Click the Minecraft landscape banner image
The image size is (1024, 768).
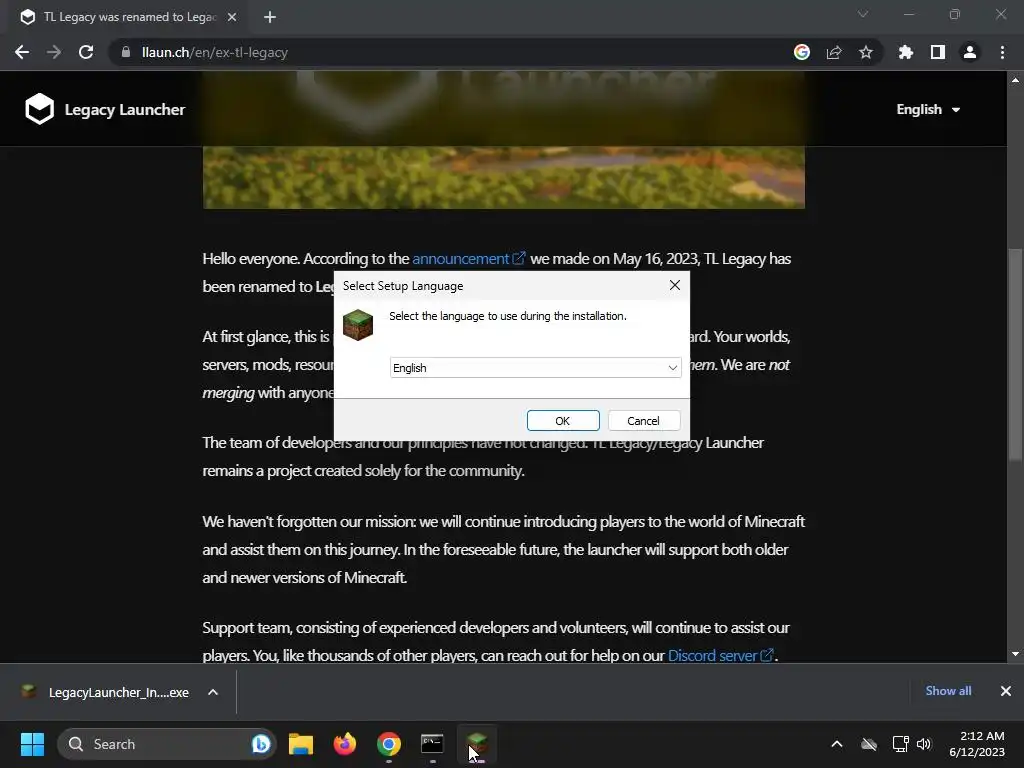[504, 177]
